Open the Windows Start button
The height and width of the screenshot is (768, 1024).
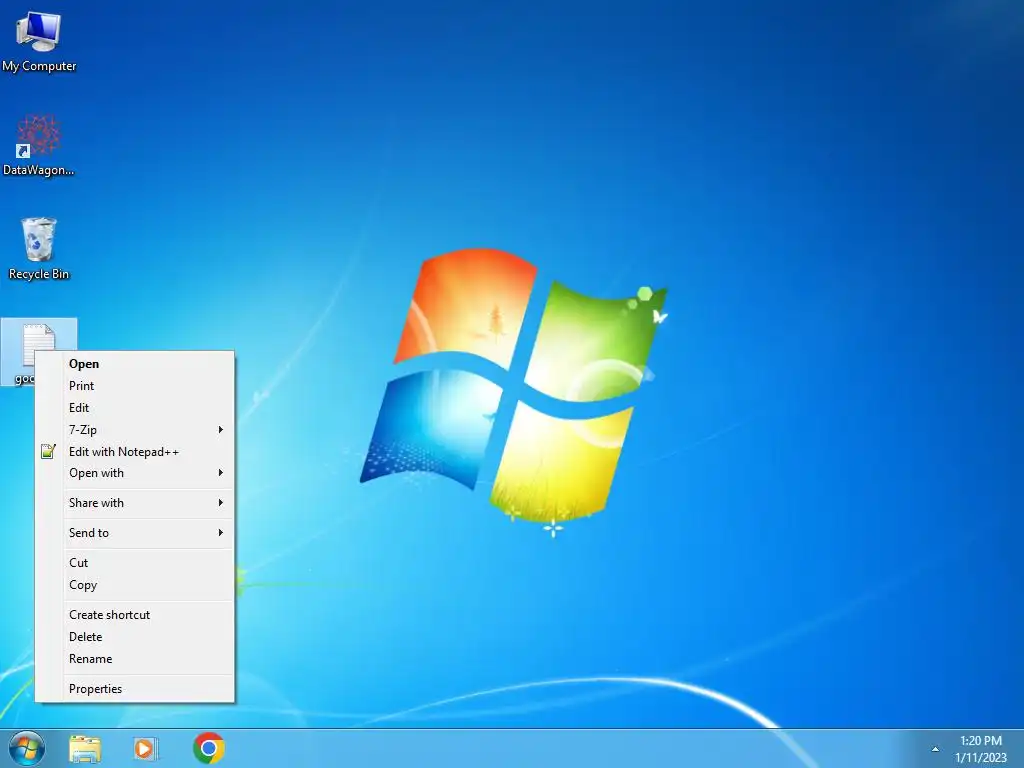(x=27, y=748)
